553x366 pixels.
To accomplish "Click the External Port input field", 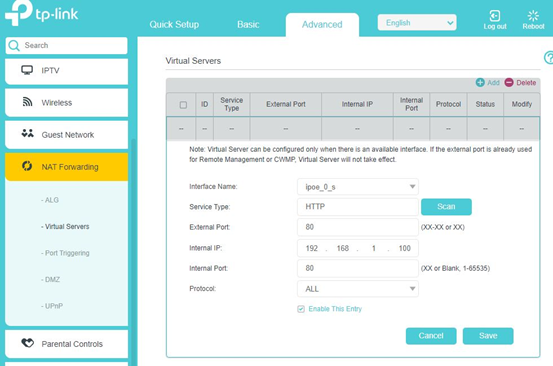I will click(358, 227).
